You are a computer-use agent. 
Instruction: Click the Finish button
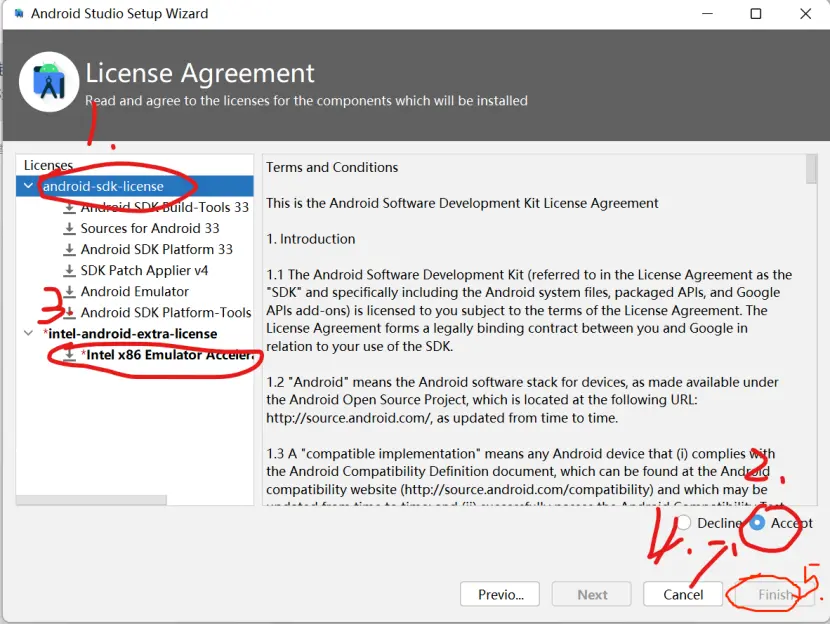tap(775, 594)
